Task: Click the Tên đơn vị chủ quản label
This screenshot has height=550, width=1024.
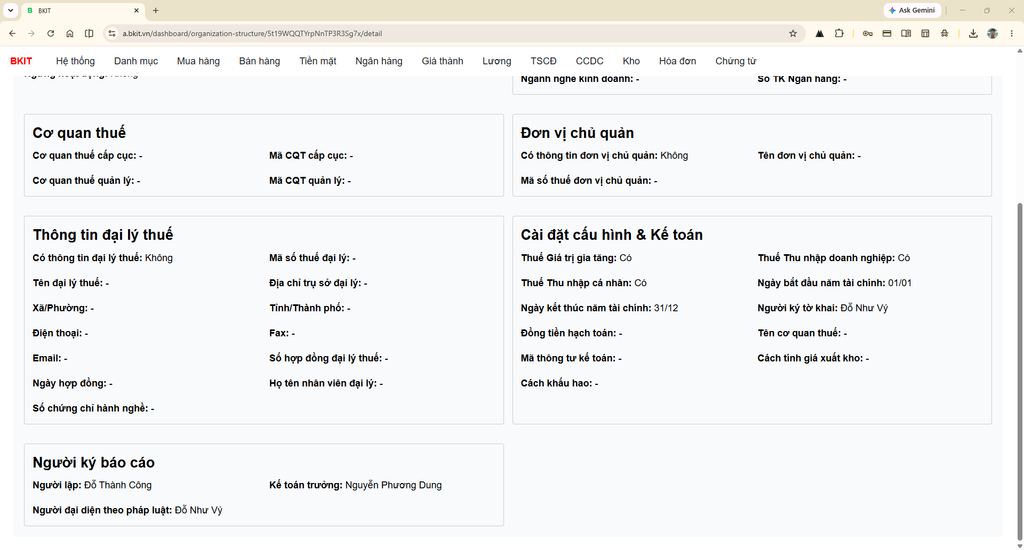Action: [806, 155]
